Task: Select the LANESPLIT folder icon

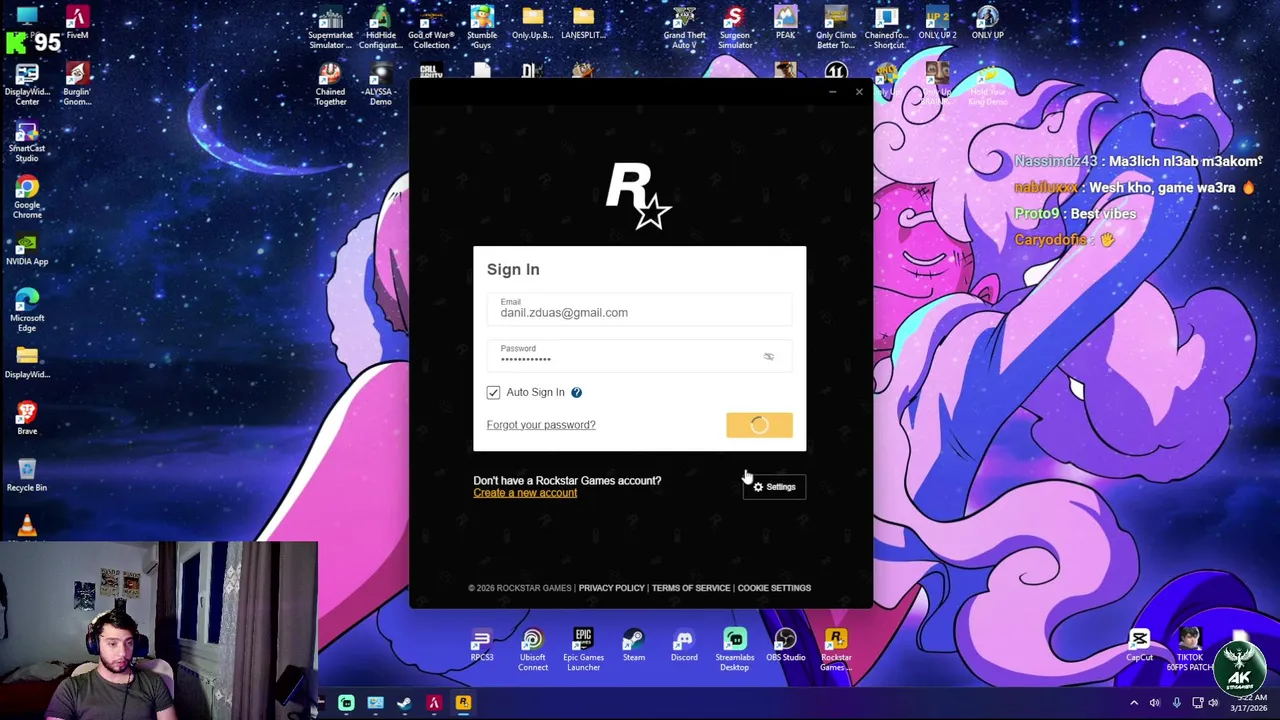Action: click(x=583, y=24)
